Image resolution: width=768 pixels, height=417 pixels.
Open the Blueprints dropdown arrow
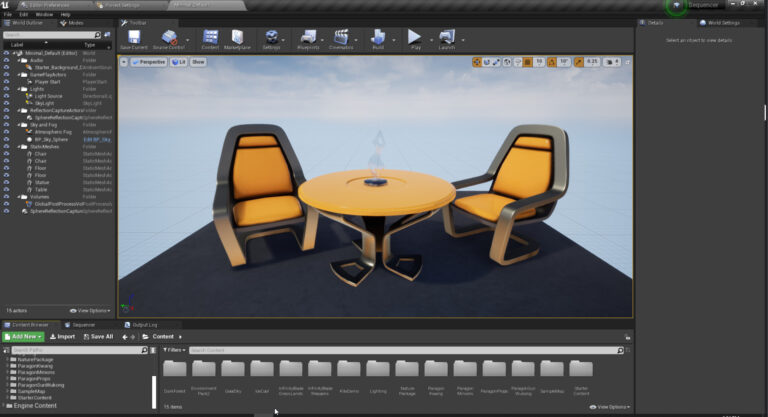point(322,40)
